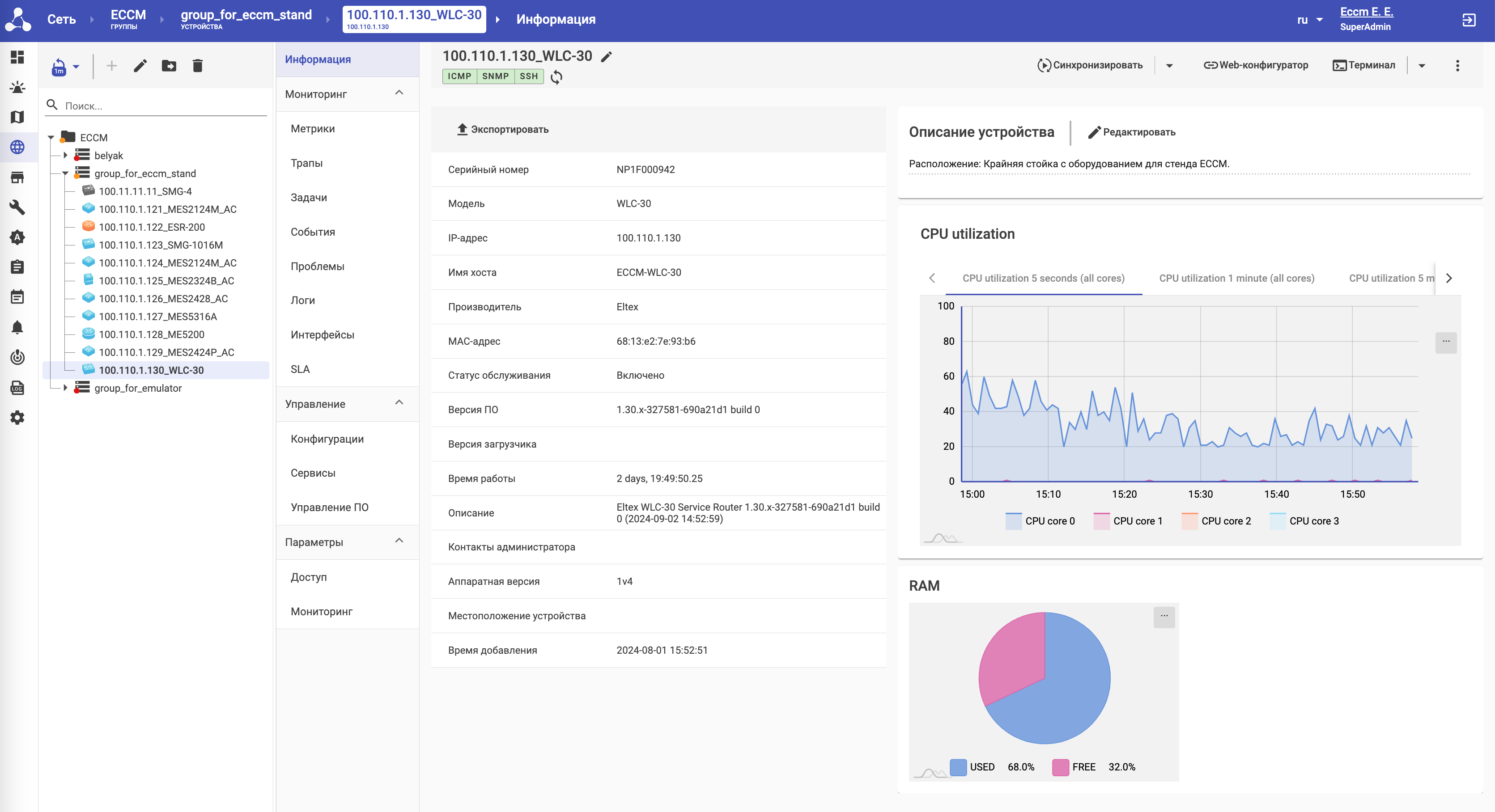Toggle CPU core 0 legend series

point(1040,521)
